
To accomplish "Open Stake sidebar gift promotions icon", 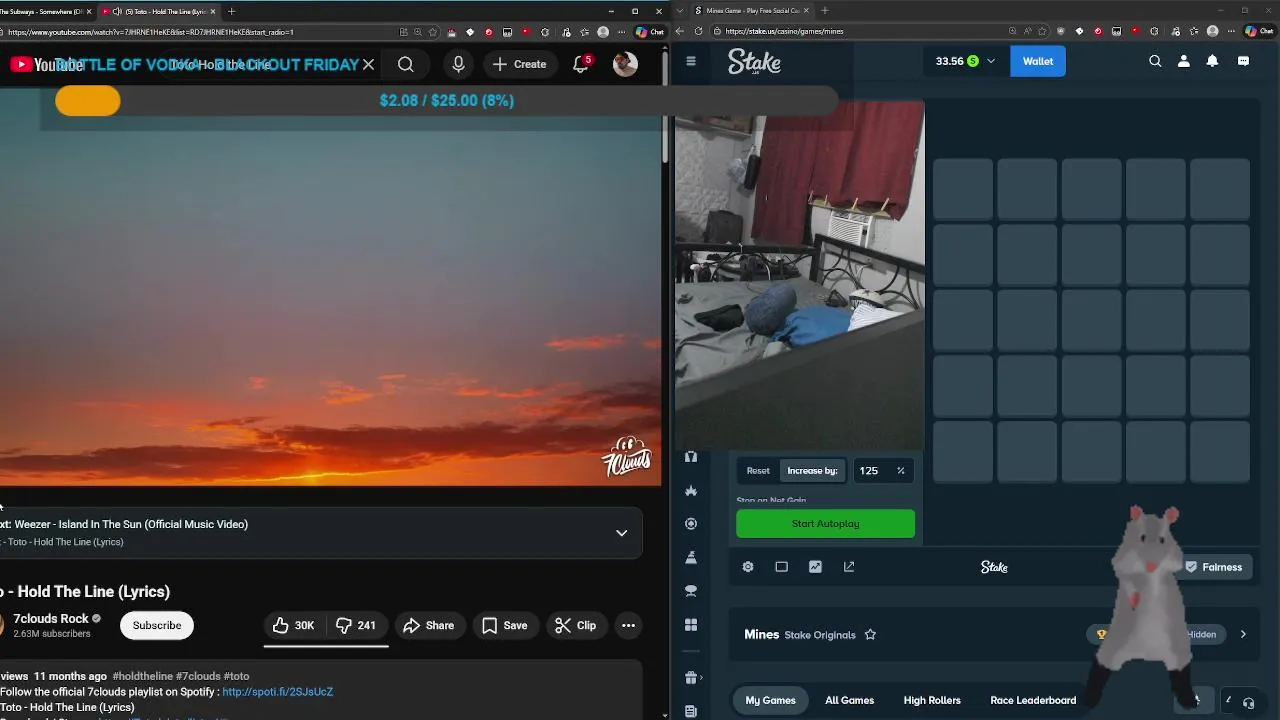I will [690, 678].
